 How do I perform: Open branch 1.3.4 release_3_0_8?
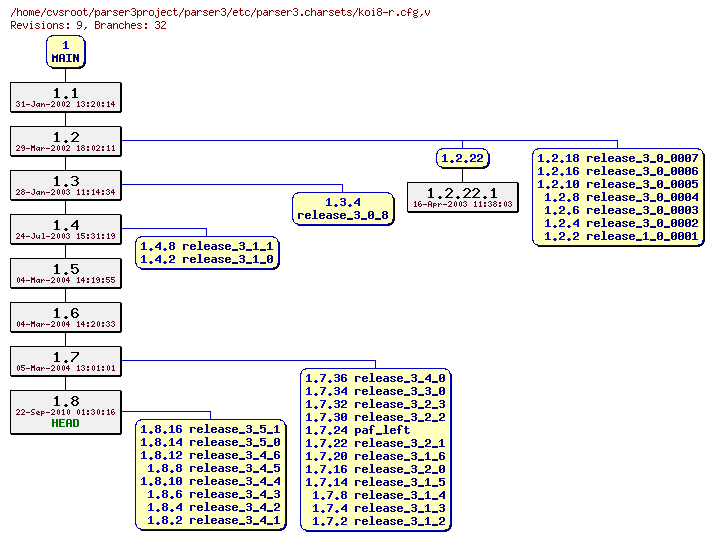pos(343,209)
